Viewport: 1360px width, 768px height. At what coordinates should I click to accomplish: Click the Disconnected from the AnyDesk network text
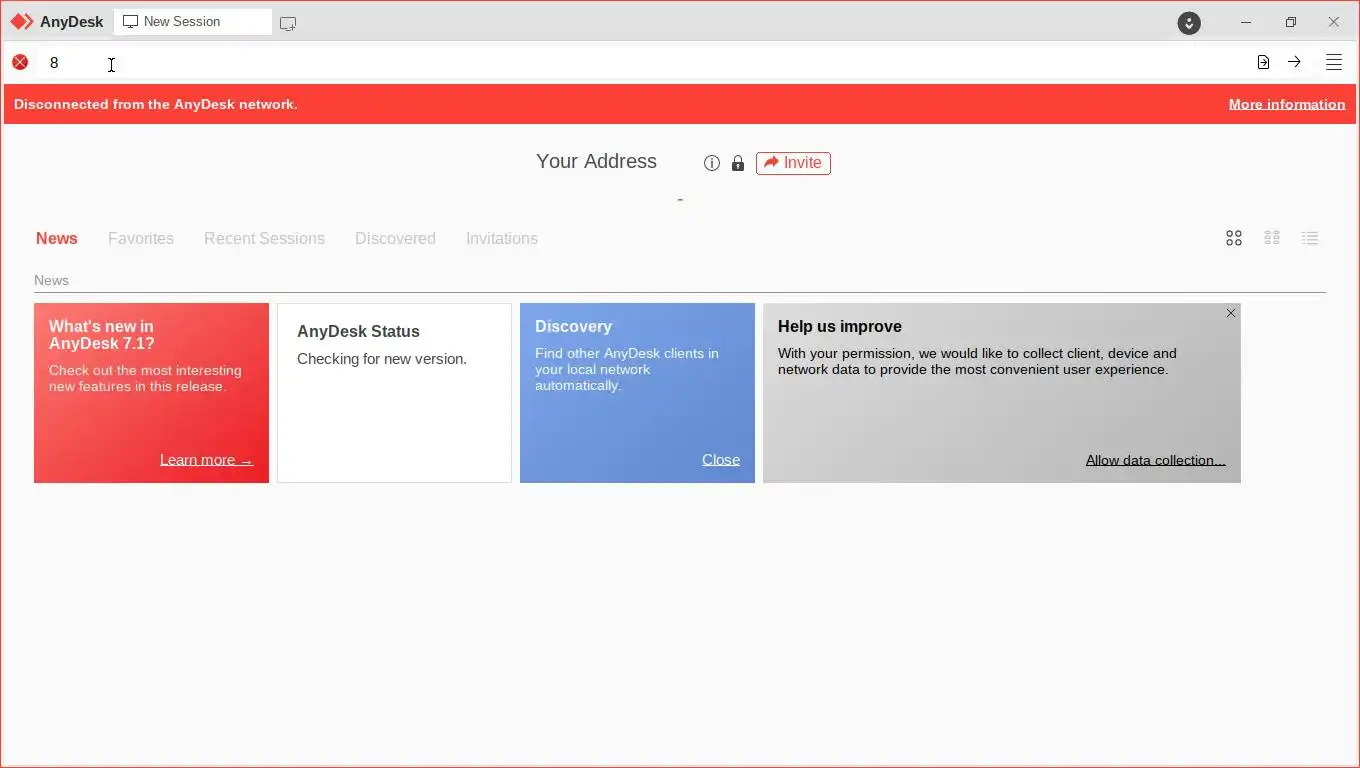coord(156,104)
